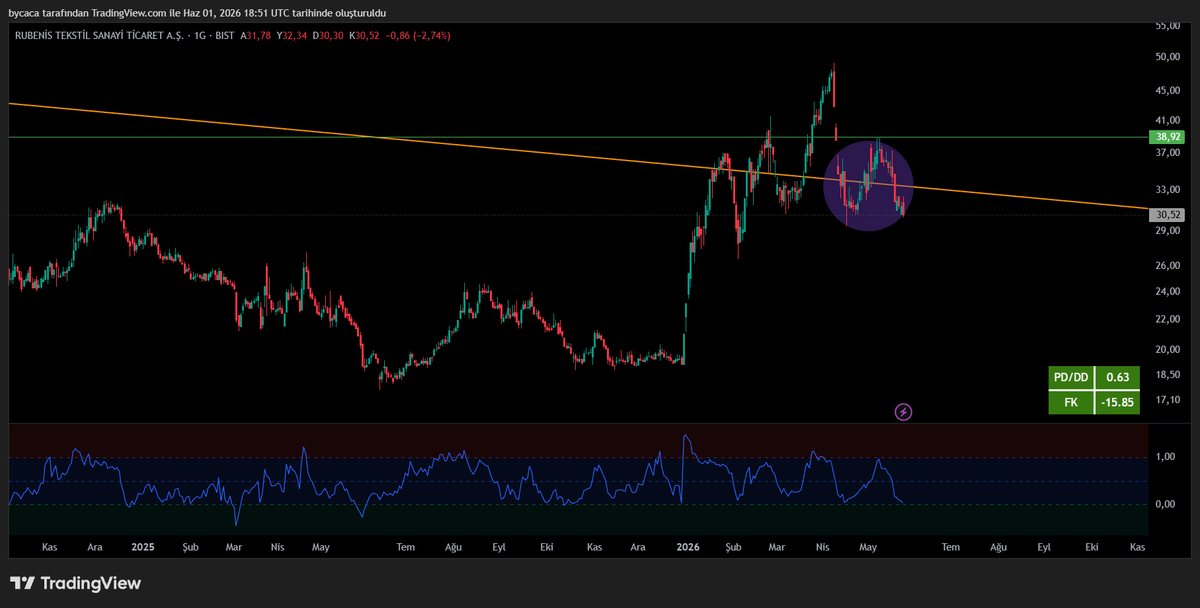This screenshot has width=1200, height=608.
Task: Click the purple lightning bolt icon
Action: pos(903,411)
